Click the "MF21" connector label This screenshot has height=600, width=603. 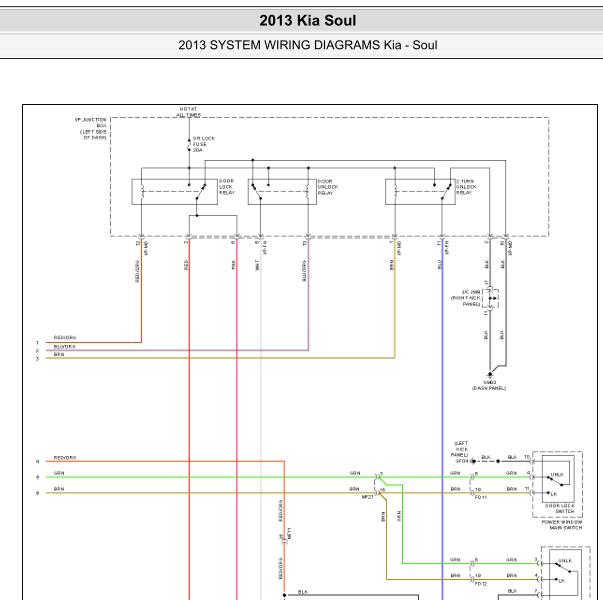click(x=367, y=497)
